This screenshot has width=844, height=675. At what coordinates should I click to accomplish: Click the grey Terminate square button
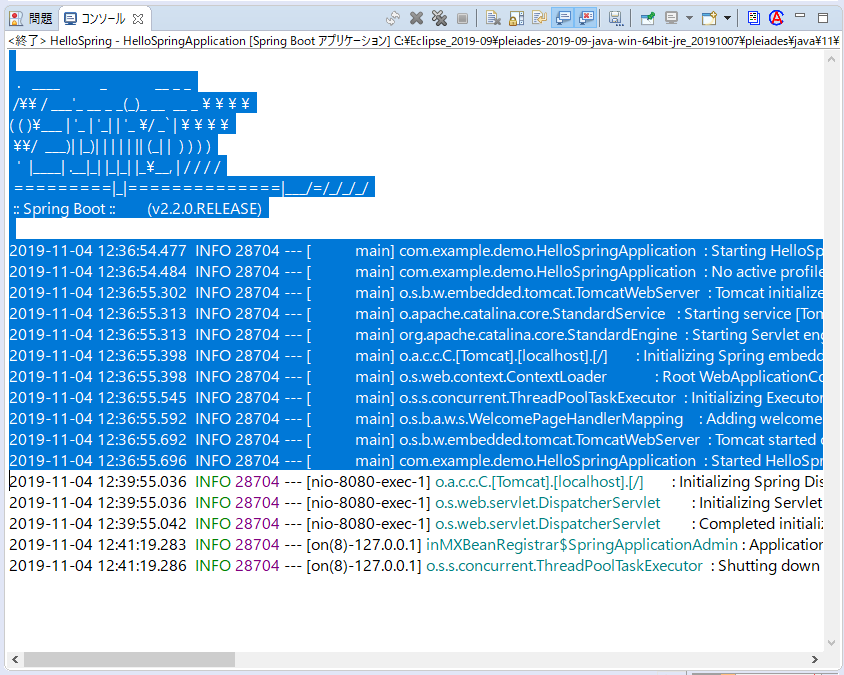462,19
